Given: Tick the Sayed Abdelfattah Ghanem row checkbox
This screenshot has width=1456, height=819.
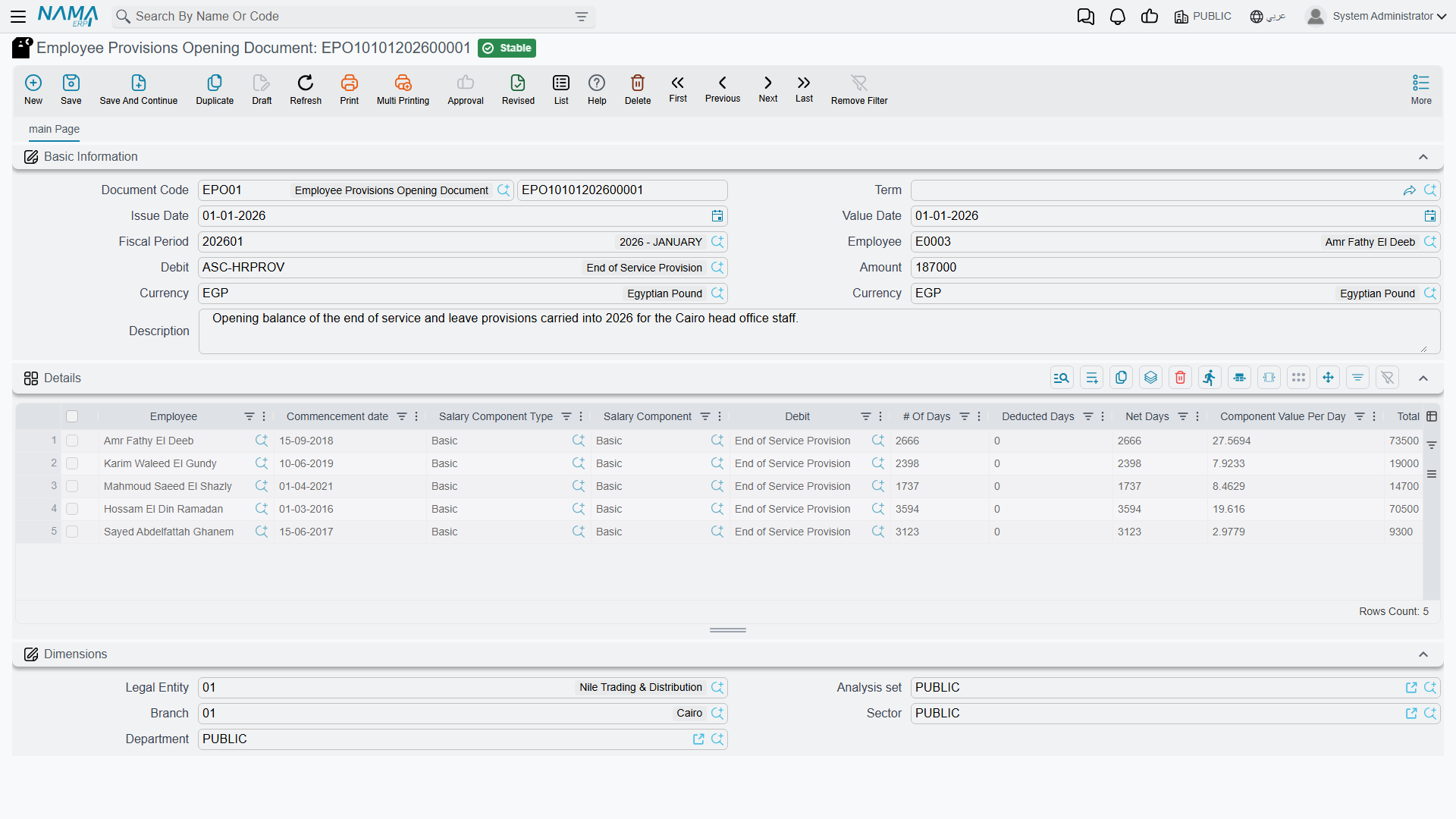Looking at the screenshot, I should (72, 532).
